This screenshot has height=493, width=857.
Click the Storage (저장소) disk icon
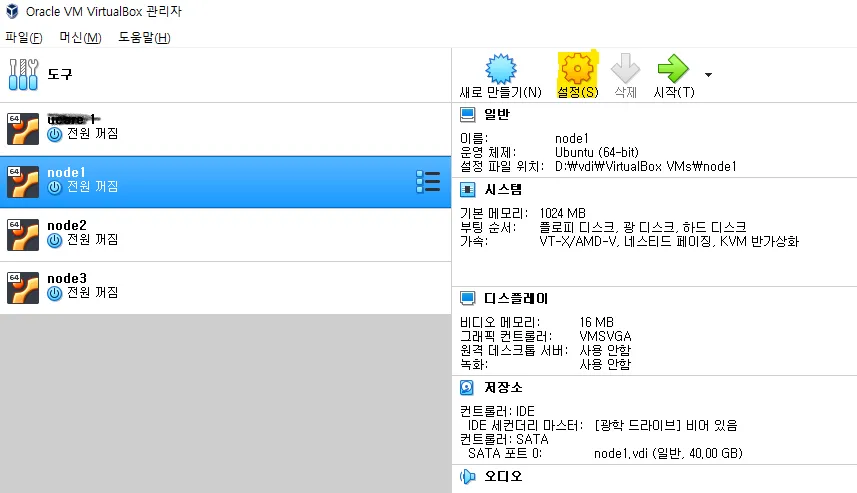(467, 388)
